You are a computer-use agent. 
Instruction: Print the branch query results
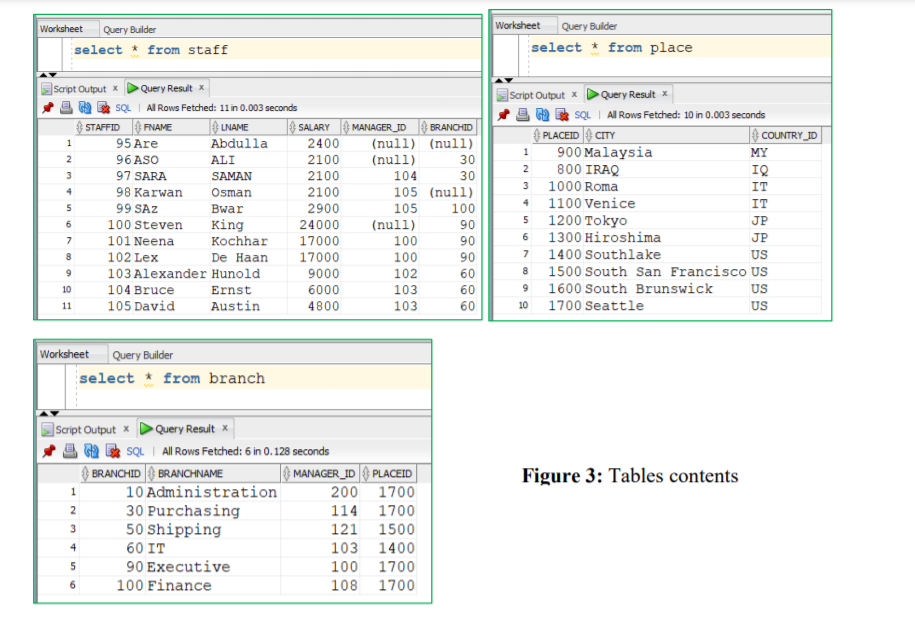pos(68,451)
